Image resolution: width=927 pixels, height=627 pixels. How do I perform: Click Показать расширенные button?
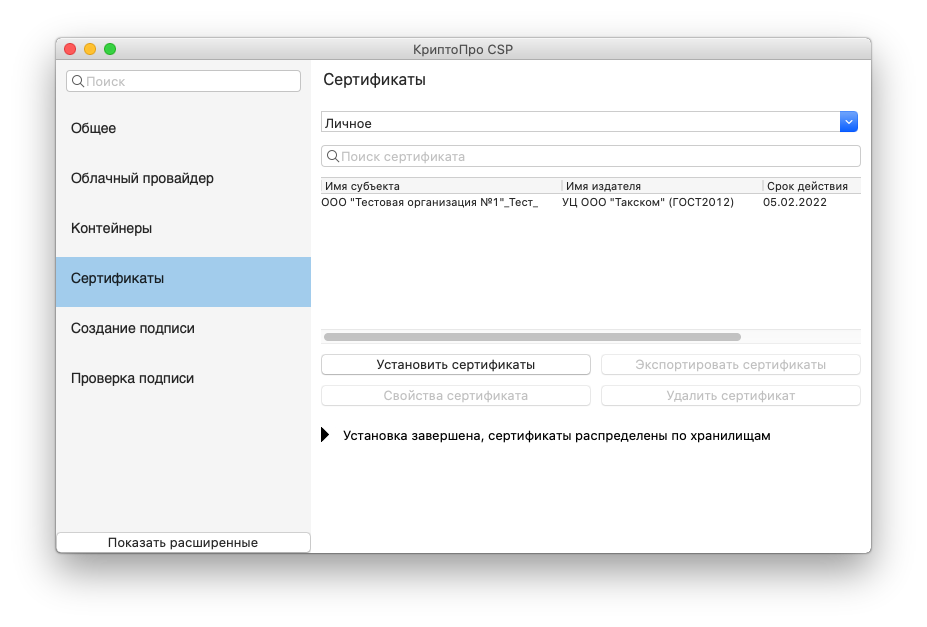pyautogui.click(x=183, y=542)
